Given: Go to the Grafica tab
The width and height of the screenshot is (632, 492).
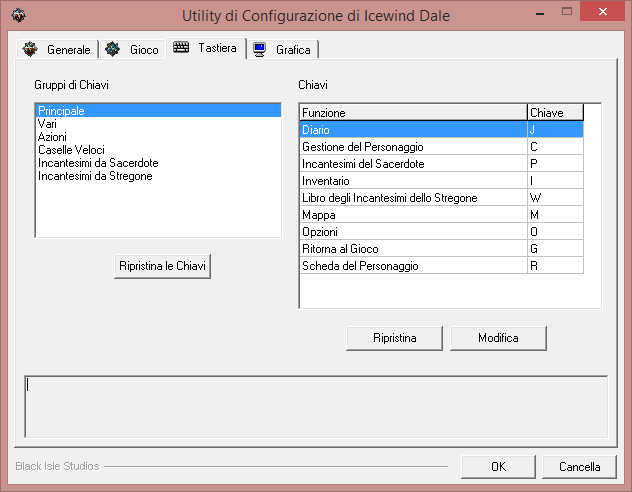Looking at the screenshot, I should point(283,50).
